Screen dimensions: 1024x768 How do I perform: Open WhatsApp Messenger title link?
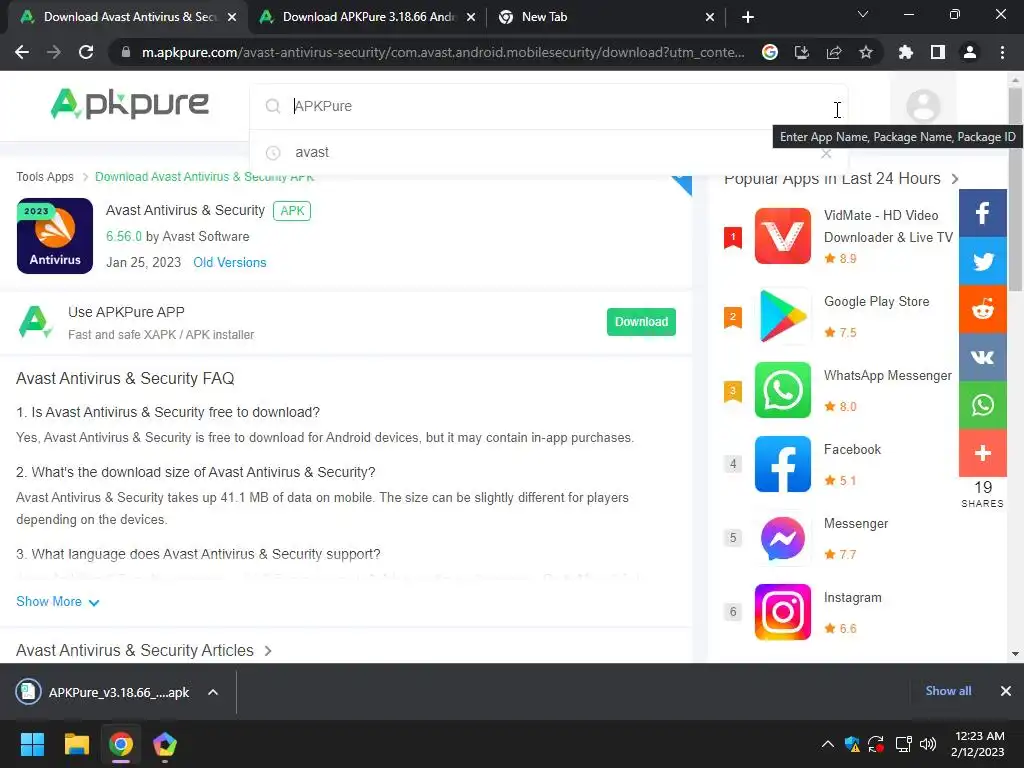(888, 376)
